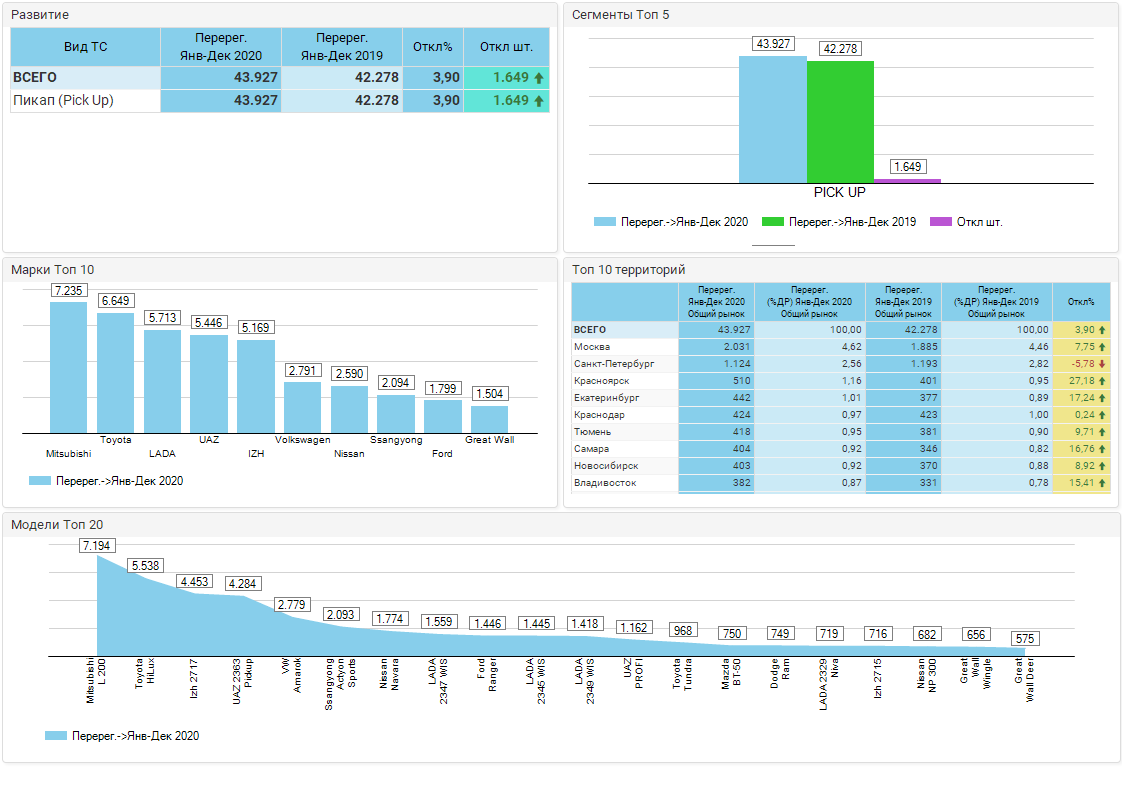Click the Mitsubishi bar with value 7.235
This screenshot has width=1122, height=793.
tap(69, 366)
